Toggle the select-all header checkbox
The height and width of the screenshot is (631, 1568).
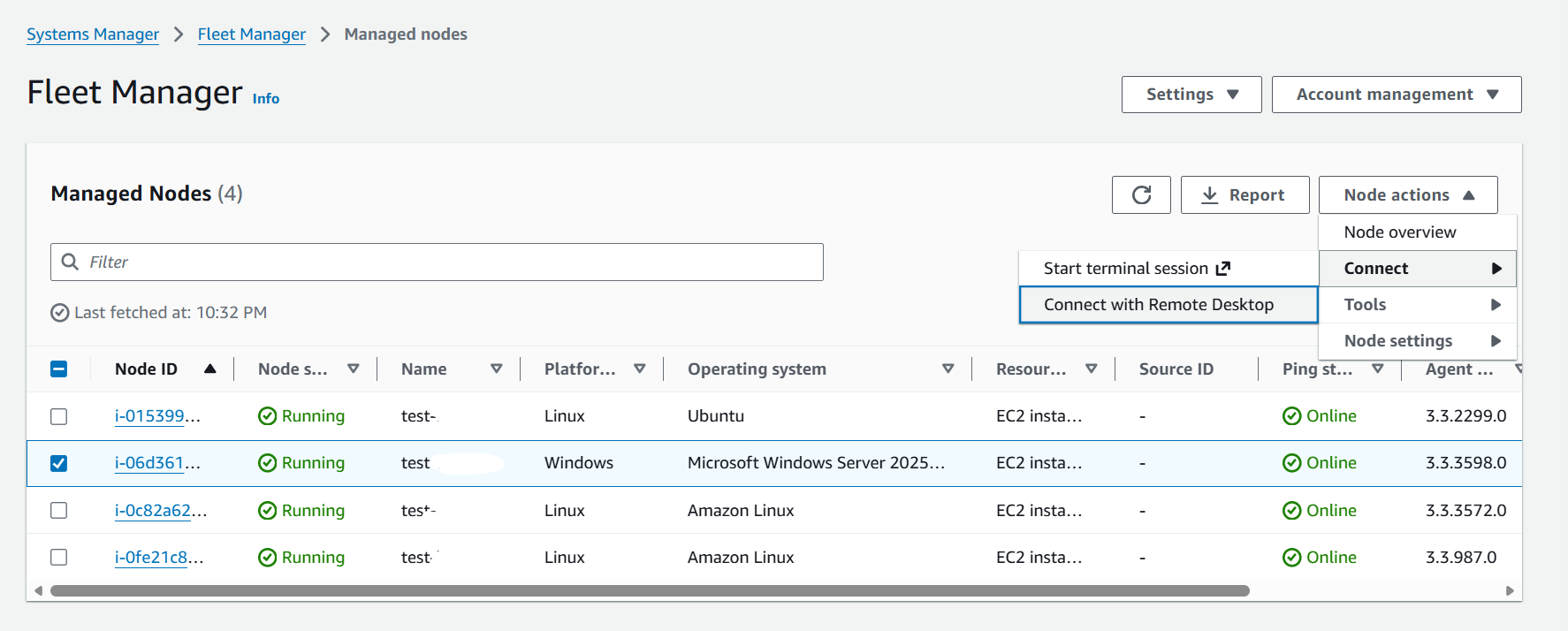point(59,369)
